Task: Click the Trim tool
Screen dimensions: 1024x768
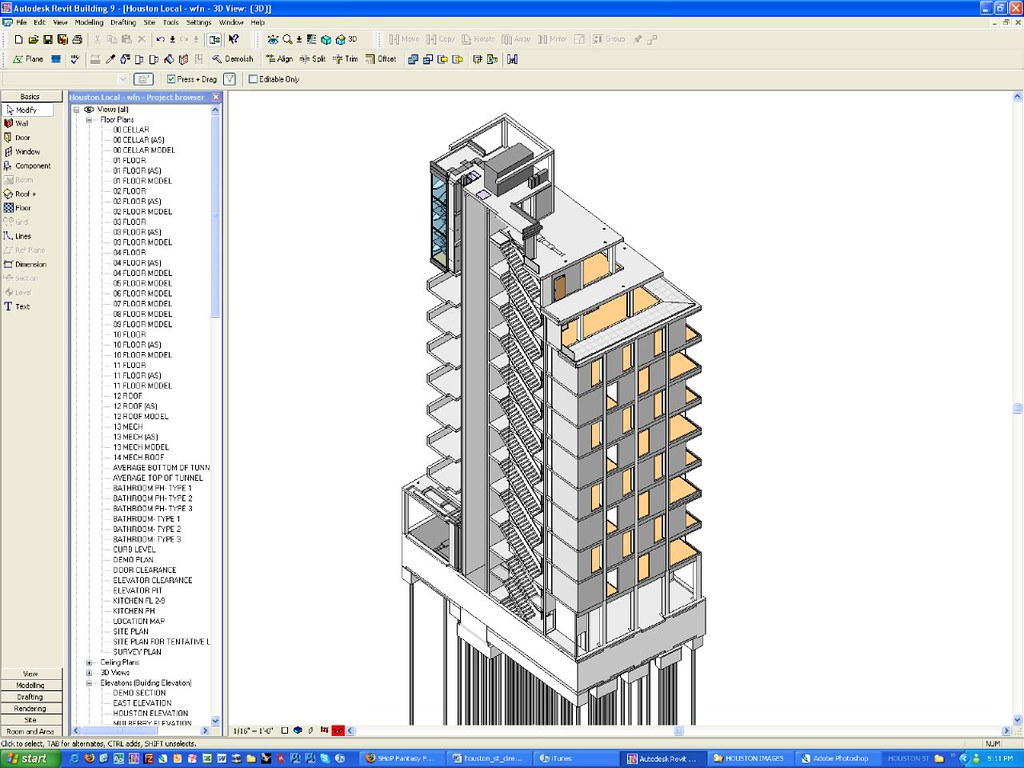Action: pos(345,59)
